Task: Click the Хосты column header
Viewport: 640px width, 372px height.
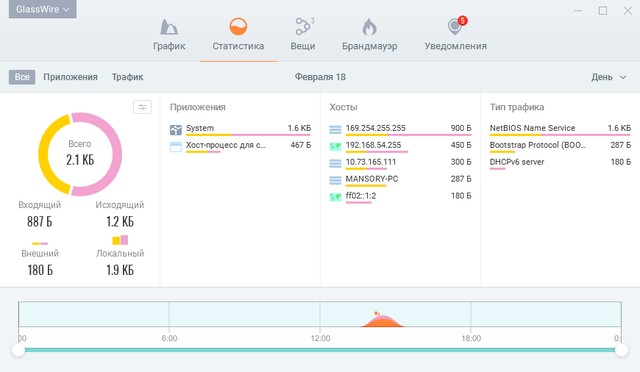Action: [343, 107]
